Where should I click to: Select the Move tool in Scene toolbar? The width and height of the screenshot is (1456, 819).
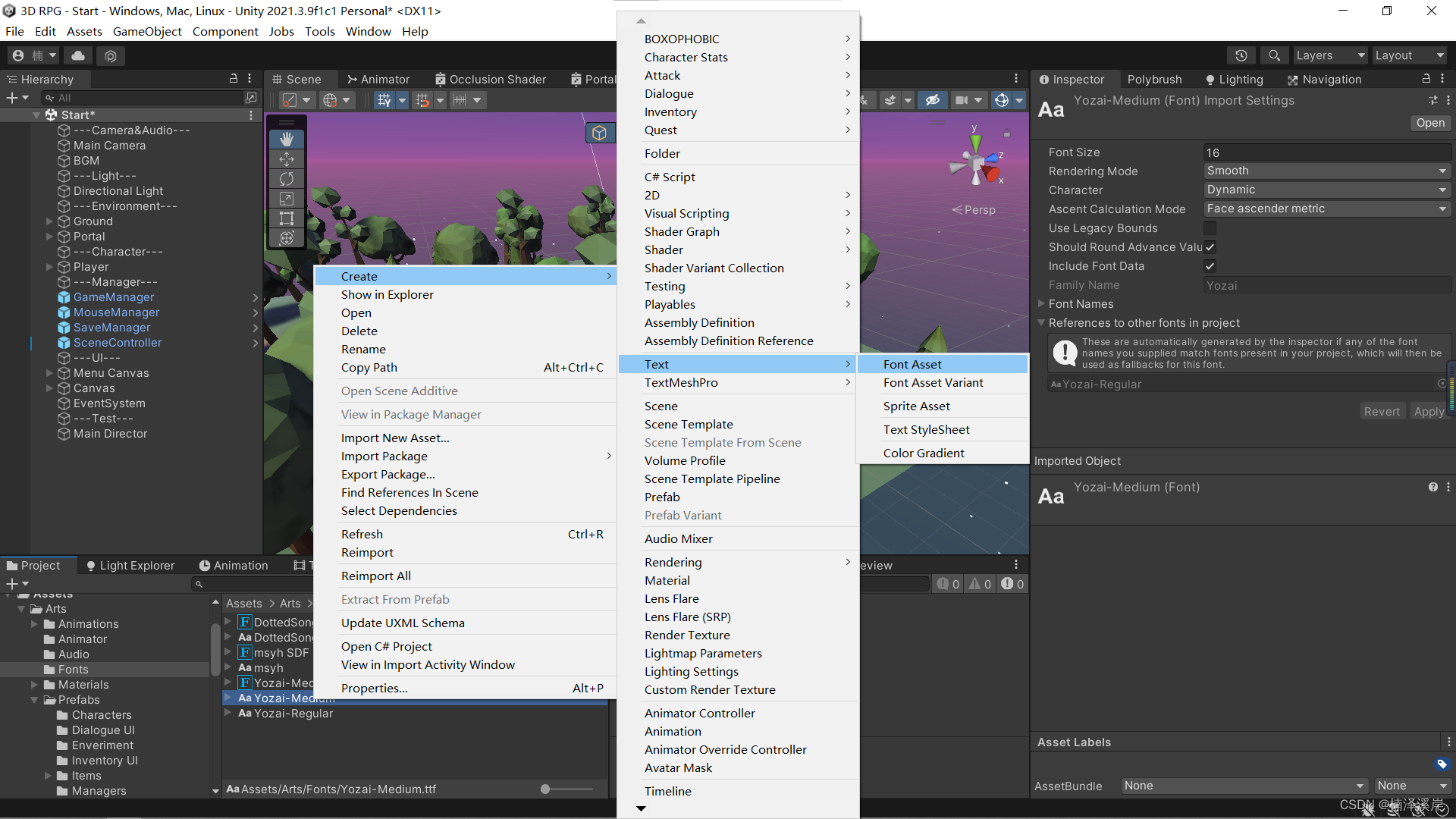click(x=287, y=158)
